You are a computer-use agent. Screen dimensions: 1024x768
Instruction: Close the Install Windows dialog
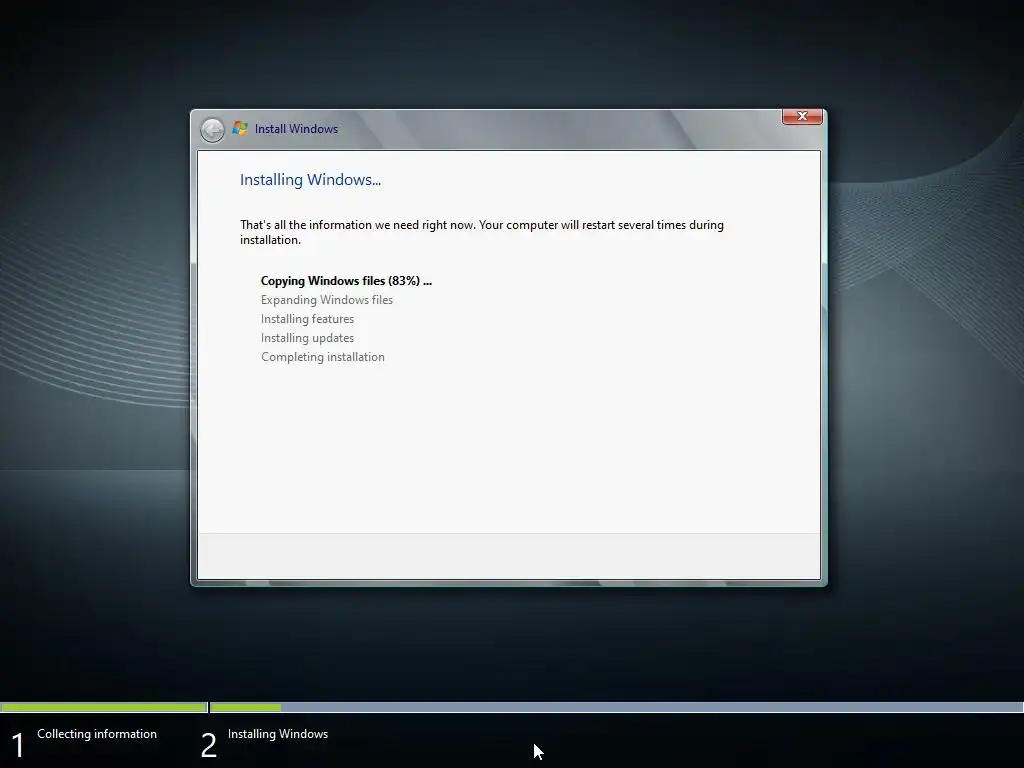click(802, 116)
